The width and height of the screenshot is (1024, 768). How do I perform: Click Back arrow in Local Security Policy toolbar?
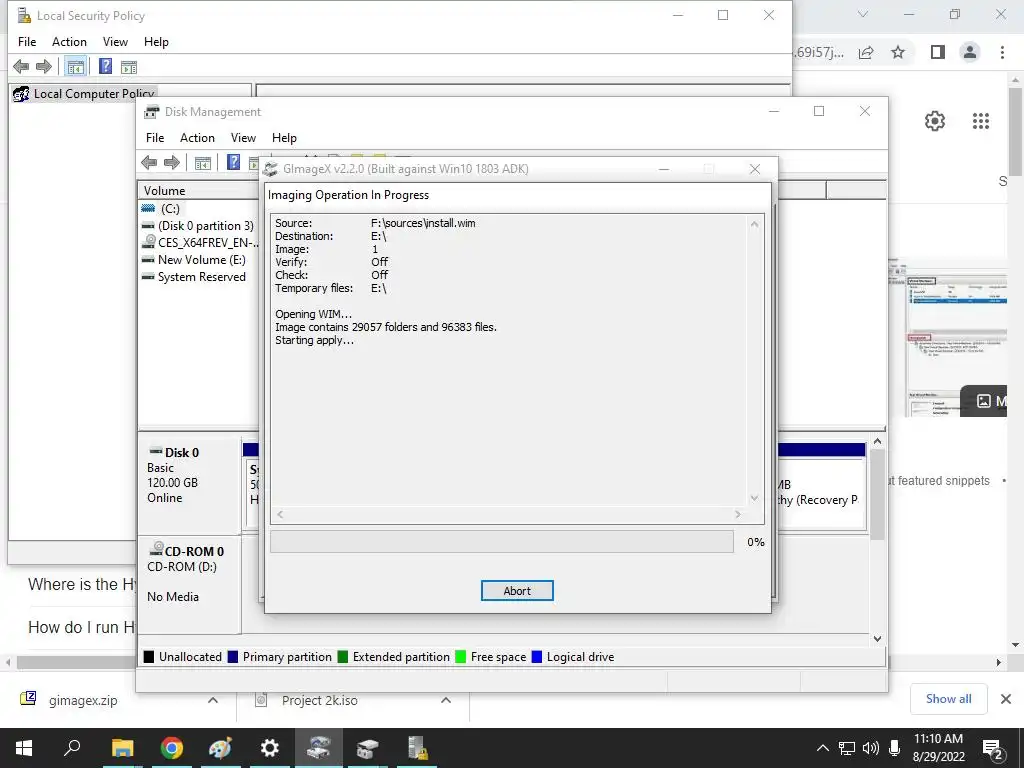[21, 66]
